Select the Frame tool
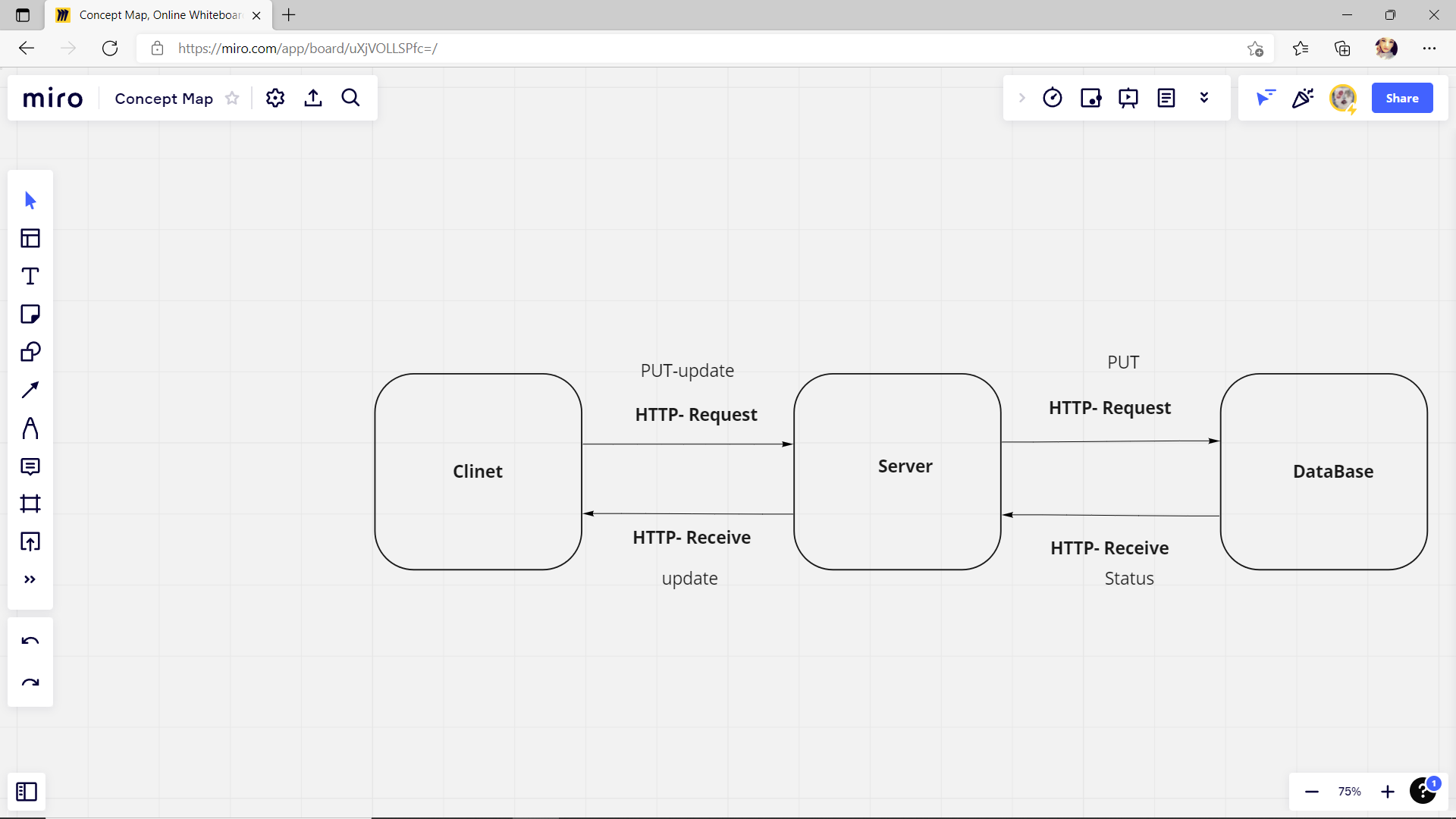The height and width of the screenshot is (819, 1456). pyautogui.click(x=30, y=504)
